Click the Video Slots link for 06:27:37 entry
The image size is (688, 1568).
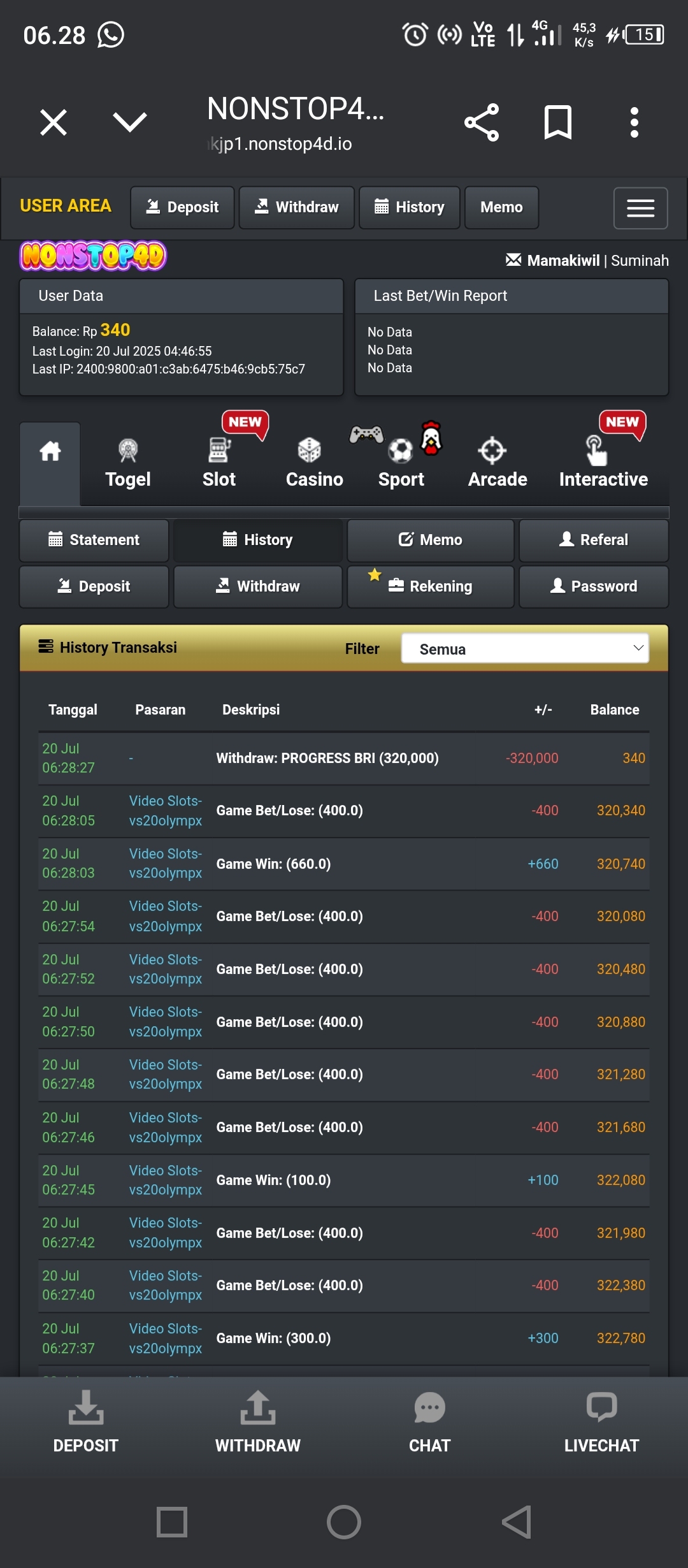(166, 1339)
